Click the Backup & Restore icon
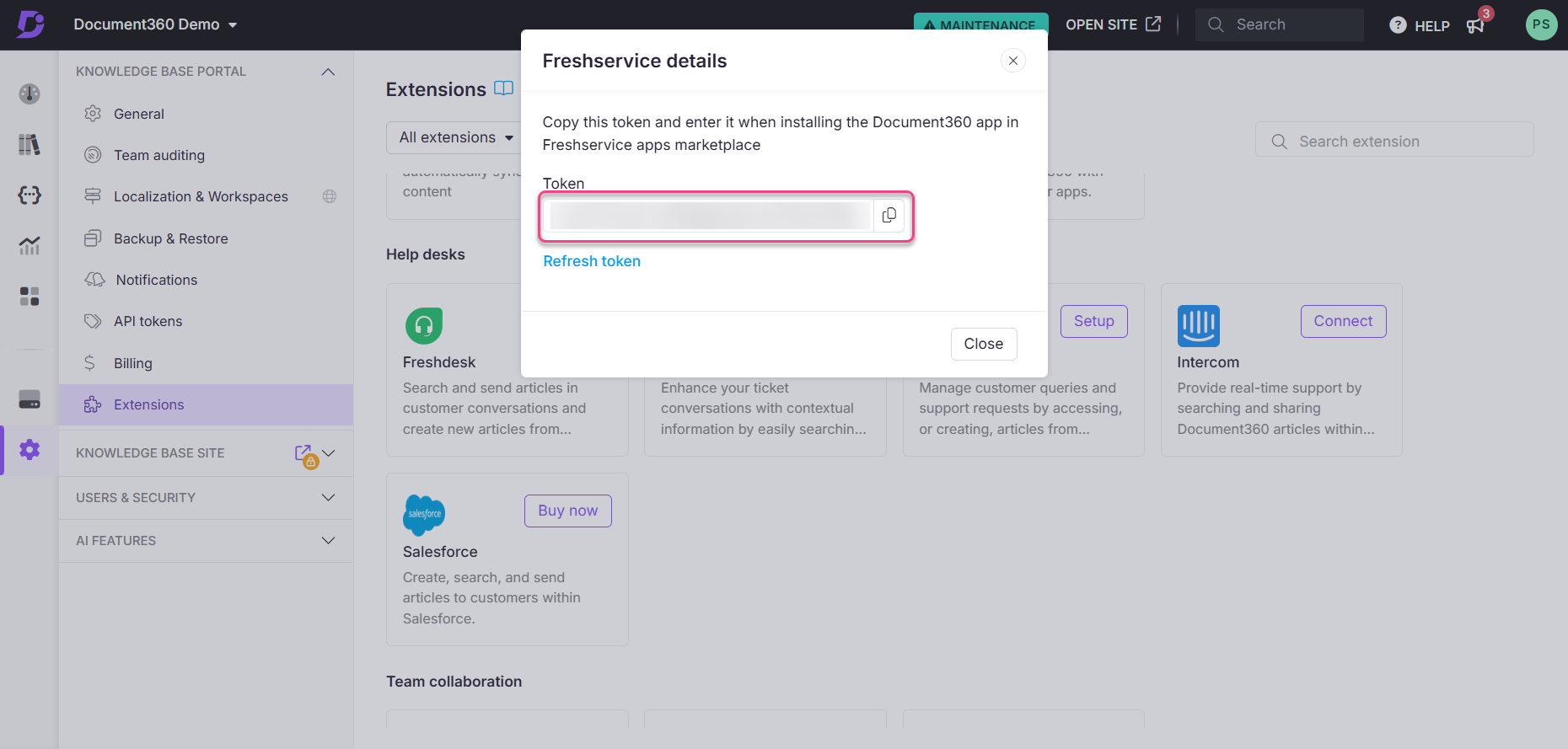Viewport: 1568px width, 749px height. [x=93, y=238]
